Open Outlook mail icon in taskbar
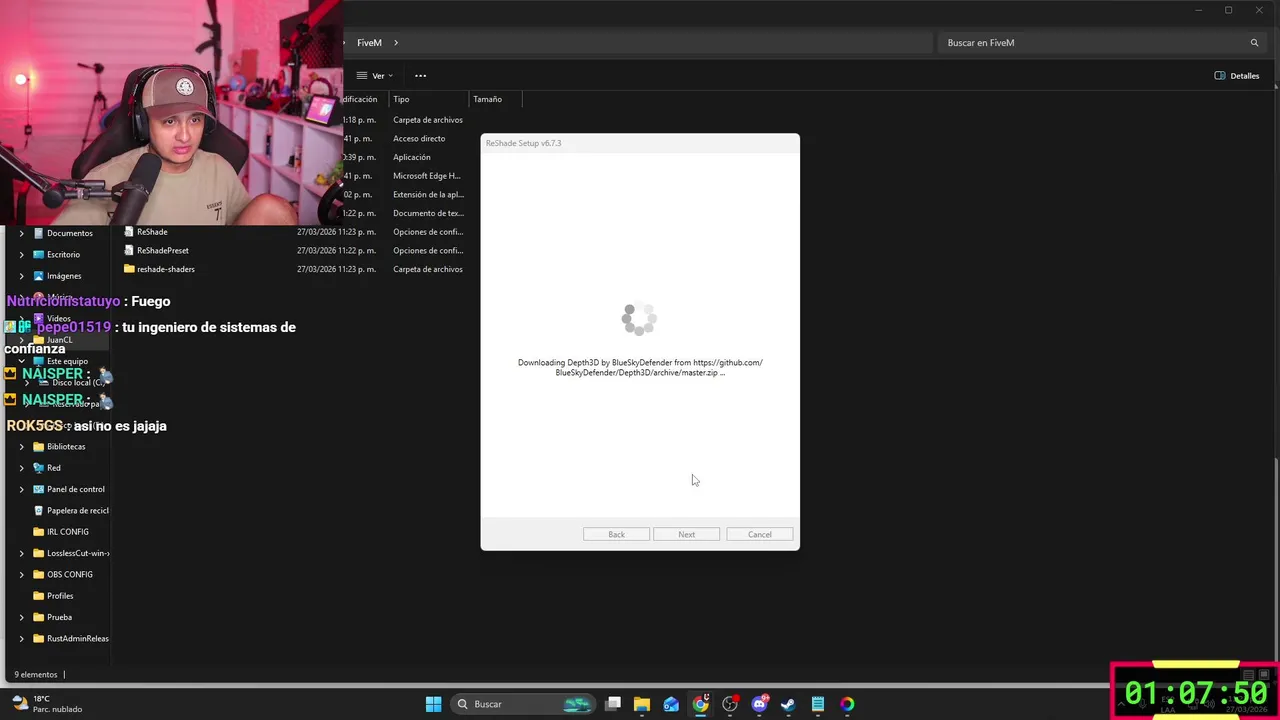 point(671,704)
